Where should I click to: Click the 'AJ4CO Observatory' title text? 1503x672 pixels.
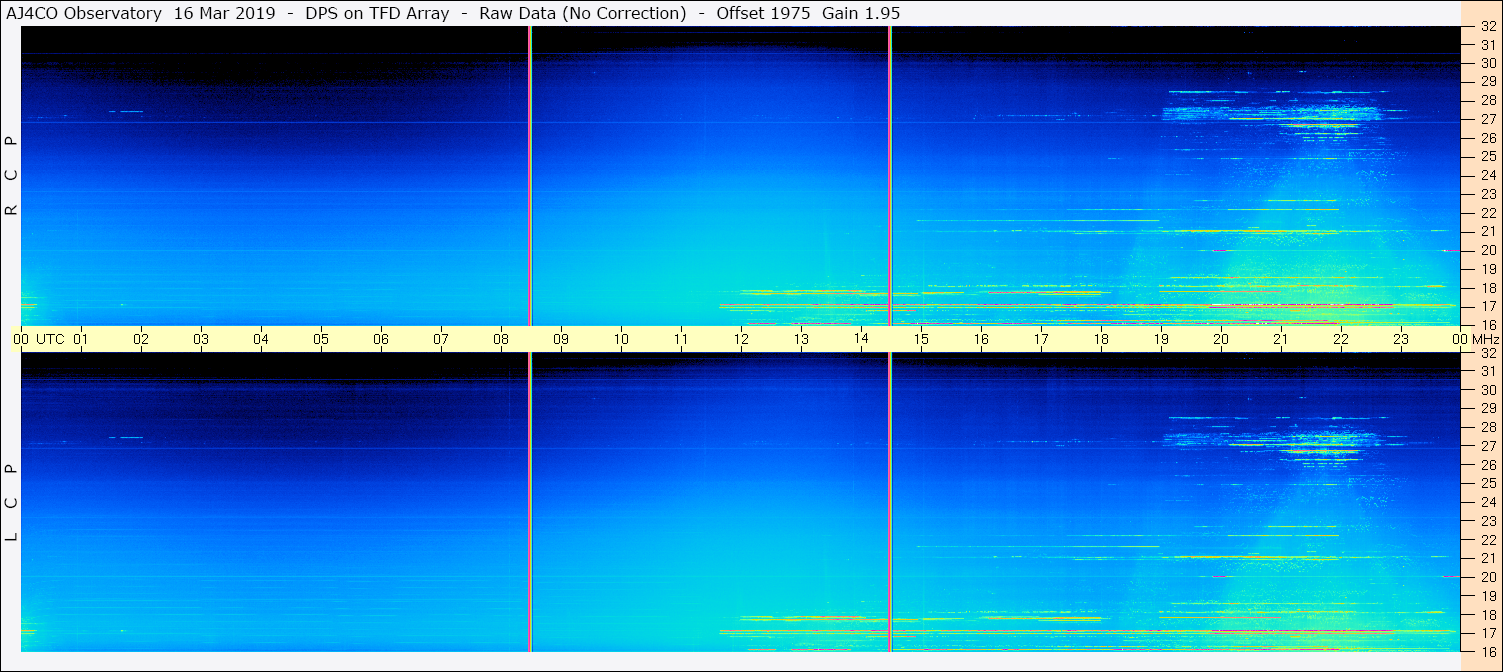(x=84, y=13)
